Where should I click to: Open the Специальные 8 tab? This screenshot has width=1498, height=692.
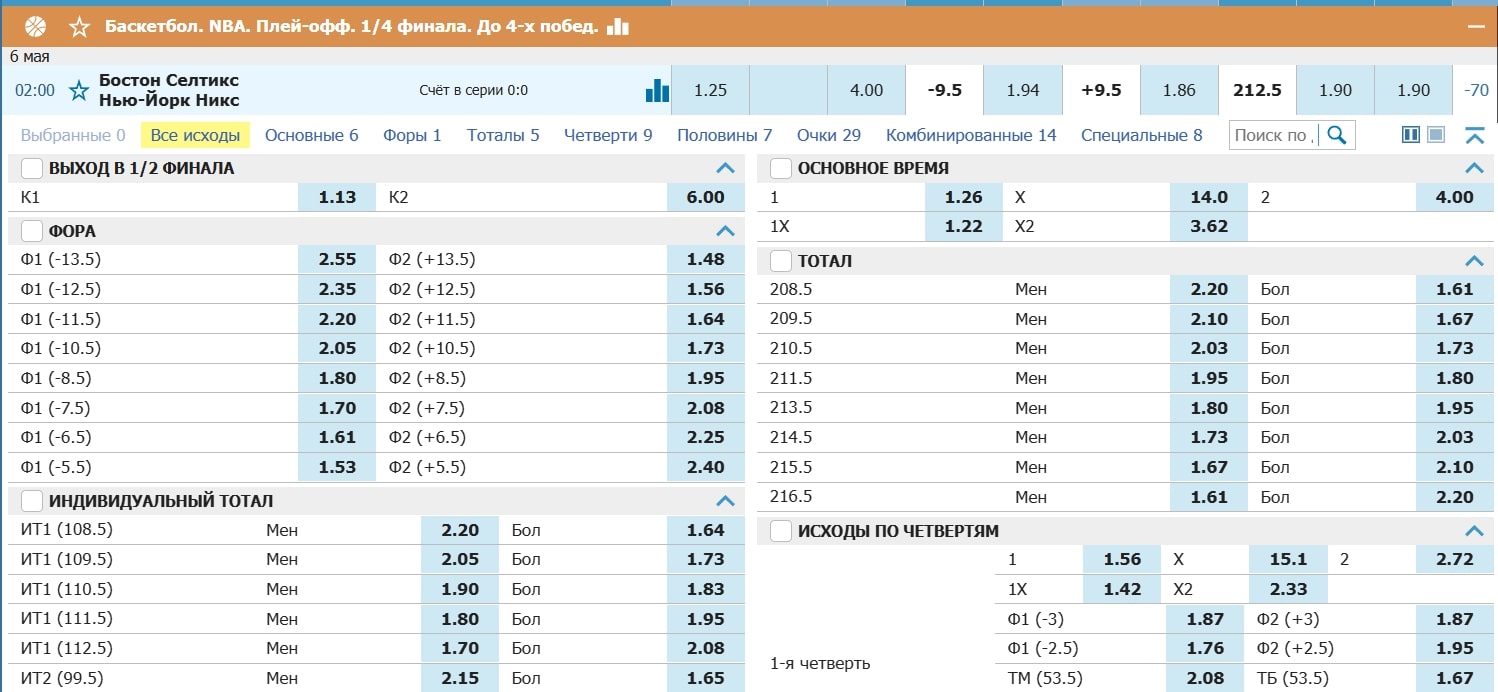1142,135
